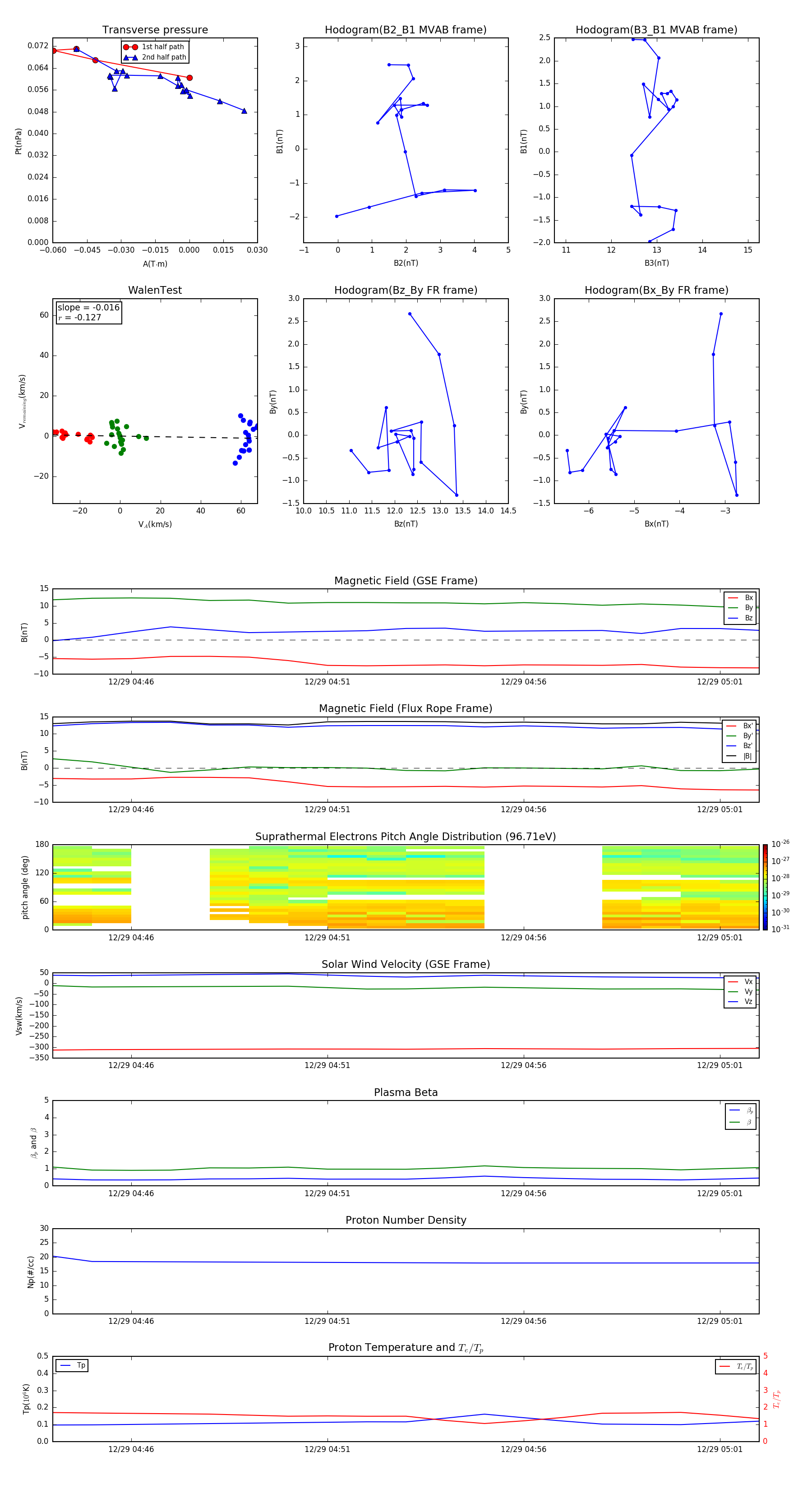Select the 'Proton Temperature and Te/Tp' title
The width and height of the screenshot is (812, 1489).
406,1349
